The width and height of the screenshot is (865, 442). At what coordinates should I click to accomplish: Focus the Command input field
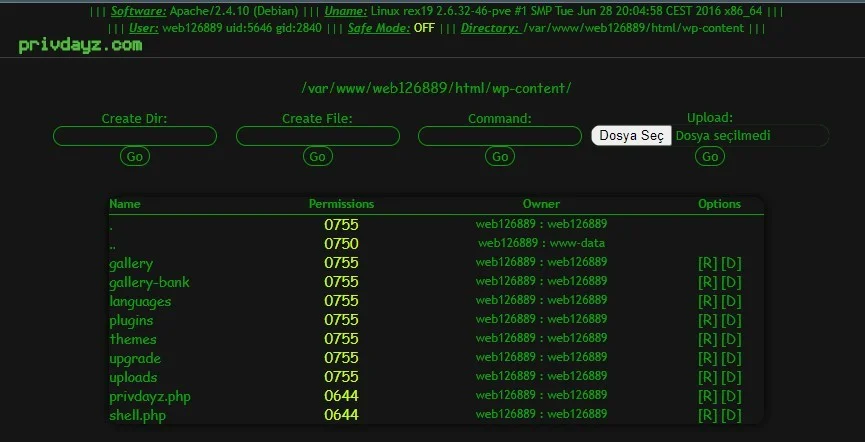click(499, 136)
